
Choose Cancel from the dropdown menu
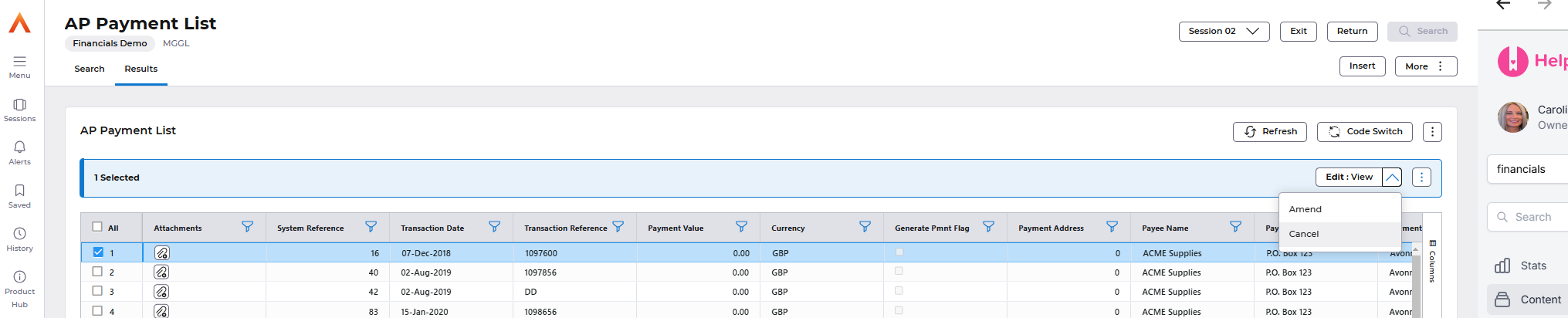(x=1339, y=234)
